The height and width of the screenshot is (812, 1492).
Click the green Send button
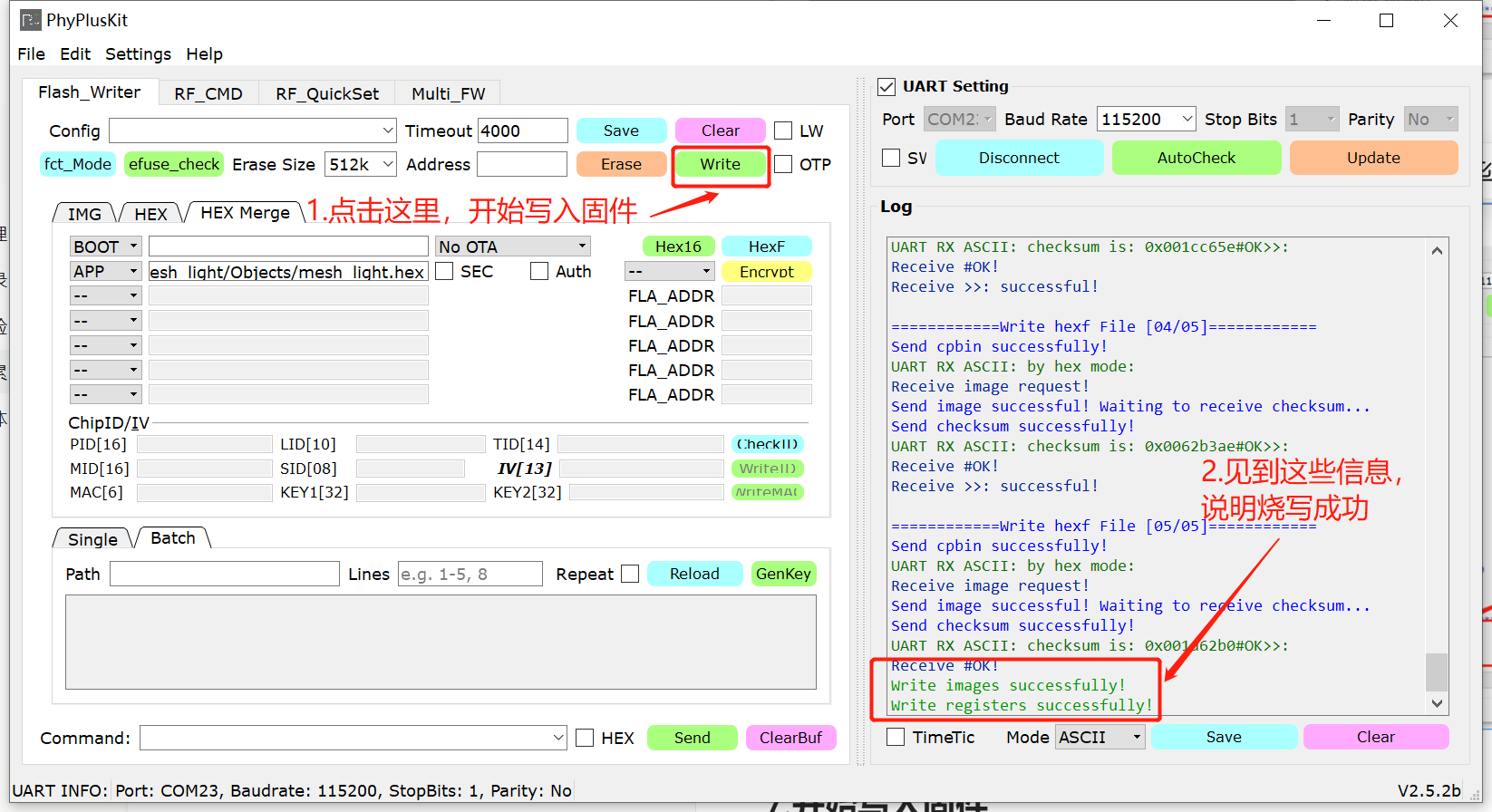pyautogui.click(x=692, y=738)
